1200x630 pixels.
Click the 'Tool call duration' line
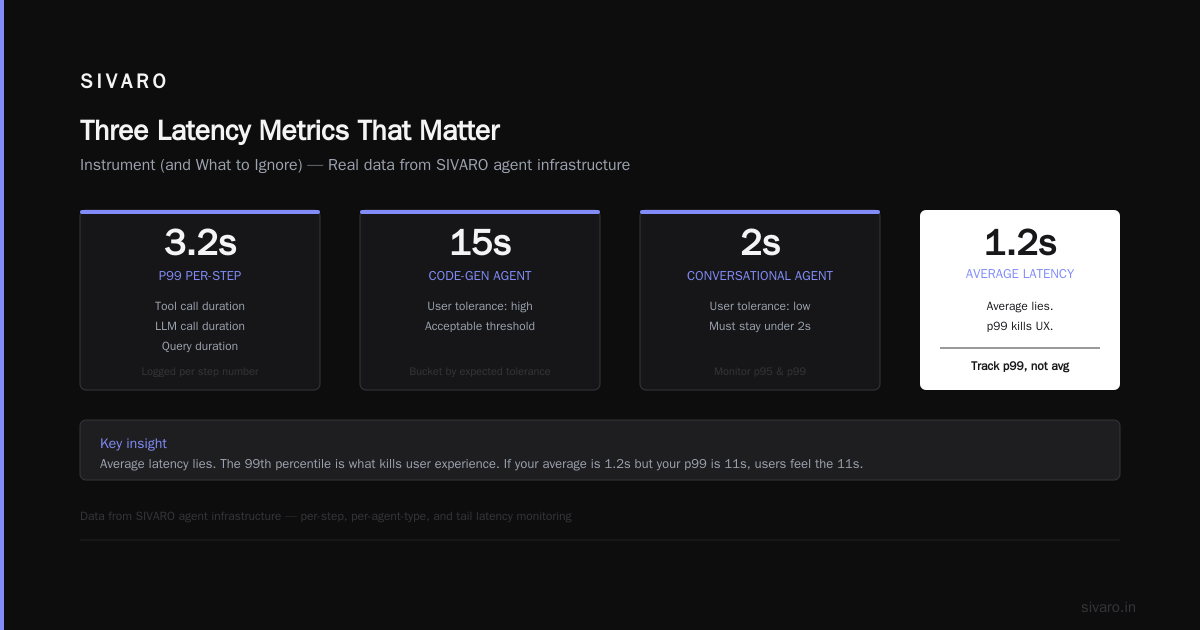coord(200,306)
